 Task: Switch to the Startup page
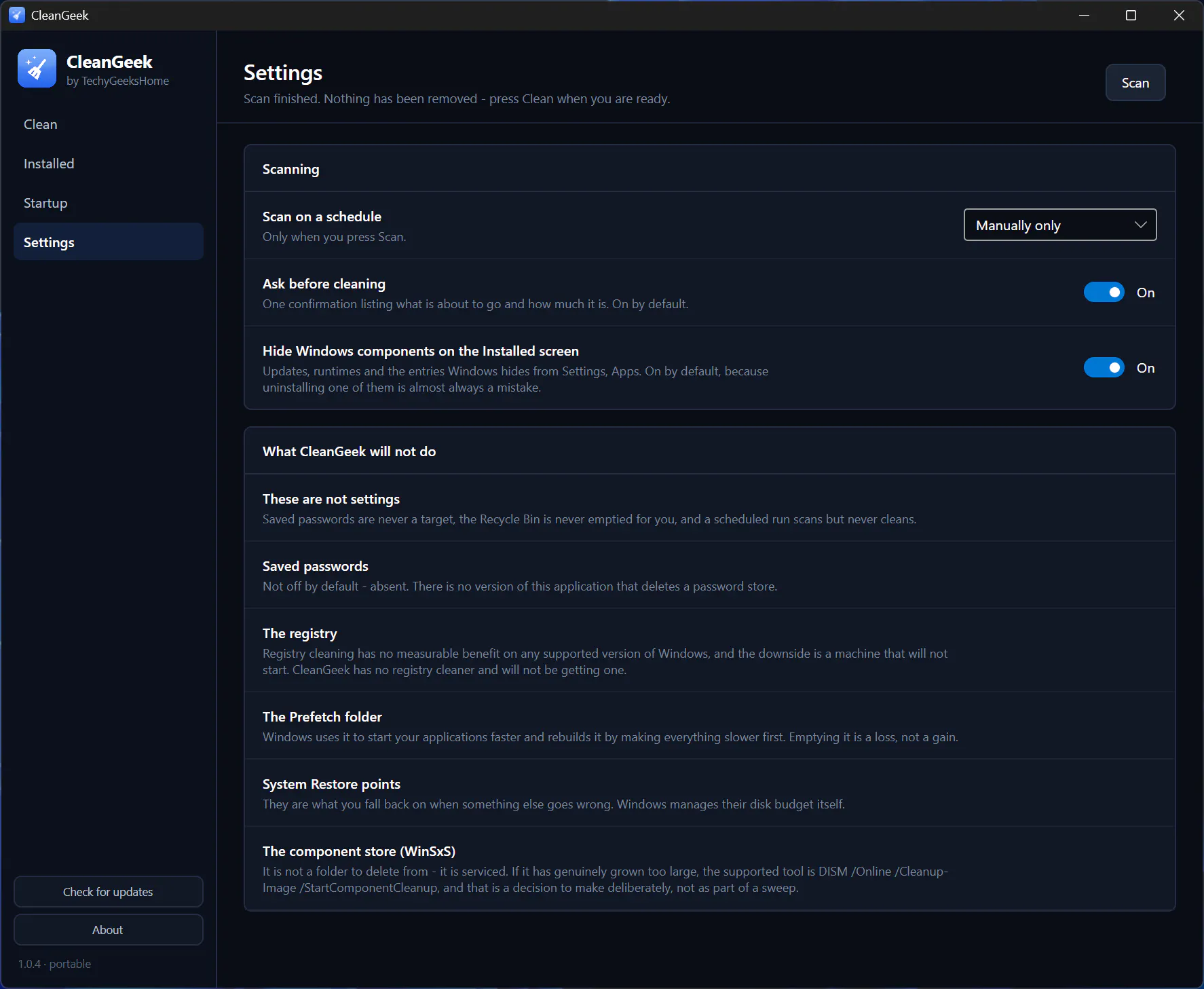[109, 203]
